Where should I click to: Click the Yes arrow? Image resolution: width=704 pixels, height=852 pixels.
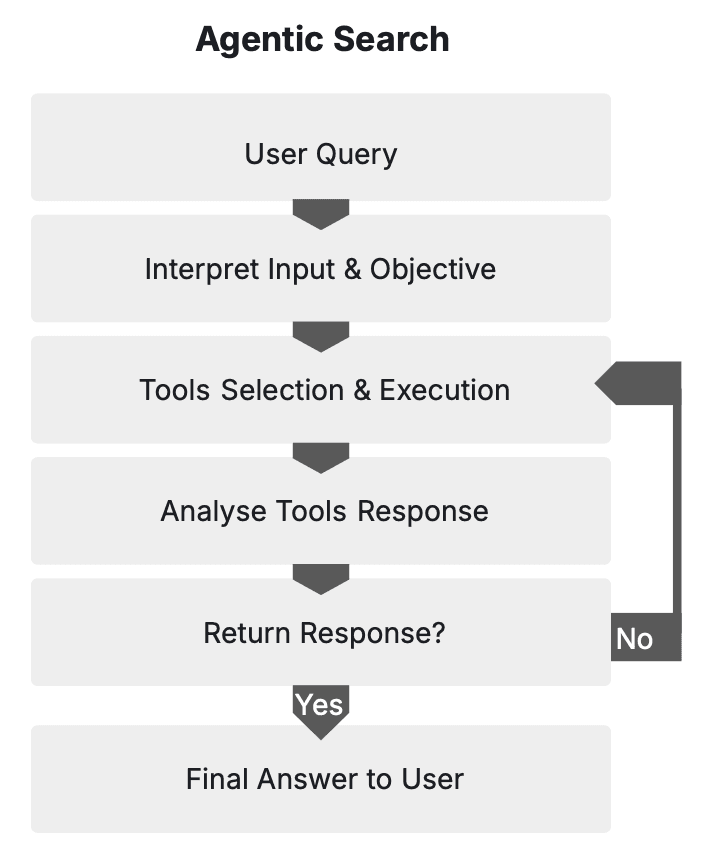pyautogui.click(x=320, y=710)
